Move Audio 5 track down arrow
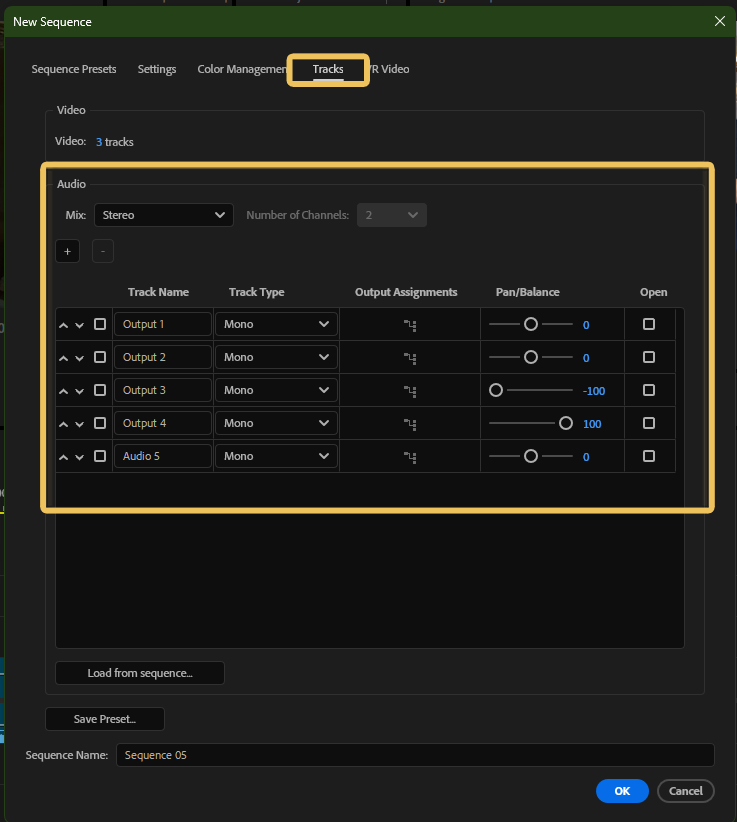The width and height of the screenshot is (737, 822). click(80, 457)
